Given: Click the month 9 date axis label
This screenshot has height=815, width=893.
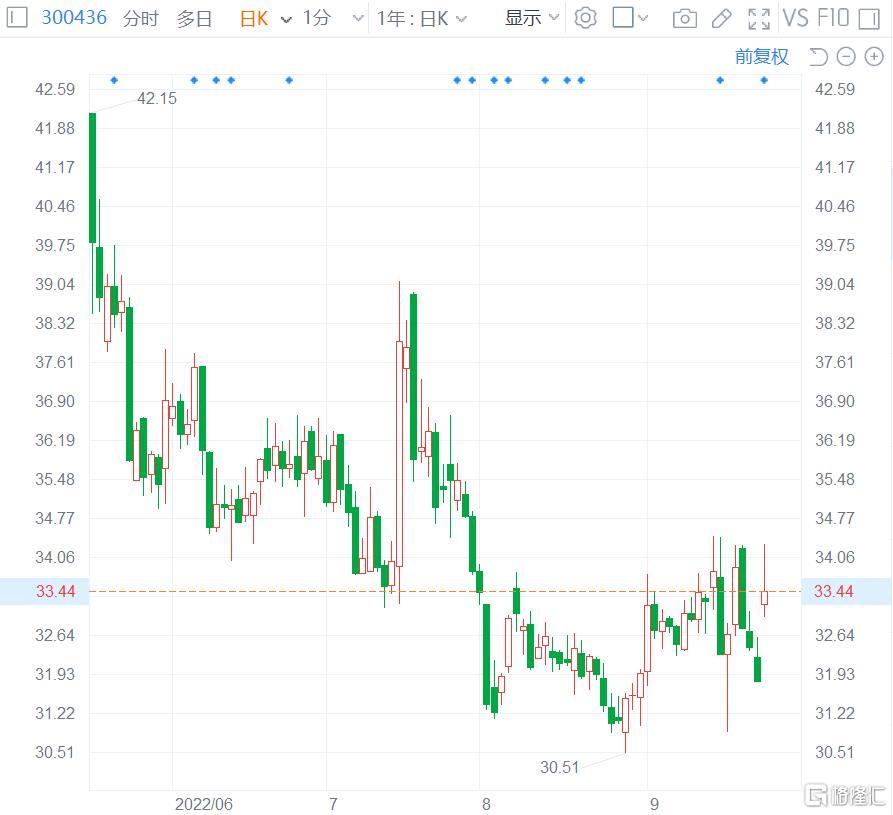Looking at the screenshot, I should [x=654, y=804].
